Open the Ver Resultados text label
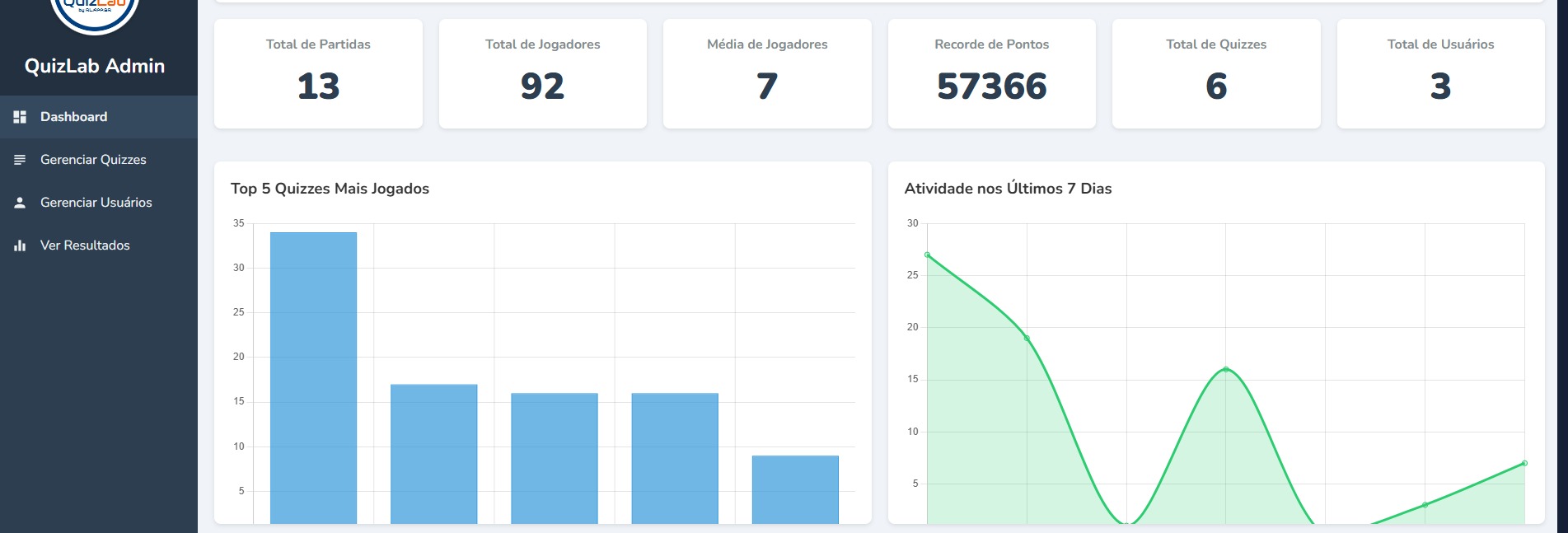This screenshot has width=1568, height=533. tap(85, 245)
